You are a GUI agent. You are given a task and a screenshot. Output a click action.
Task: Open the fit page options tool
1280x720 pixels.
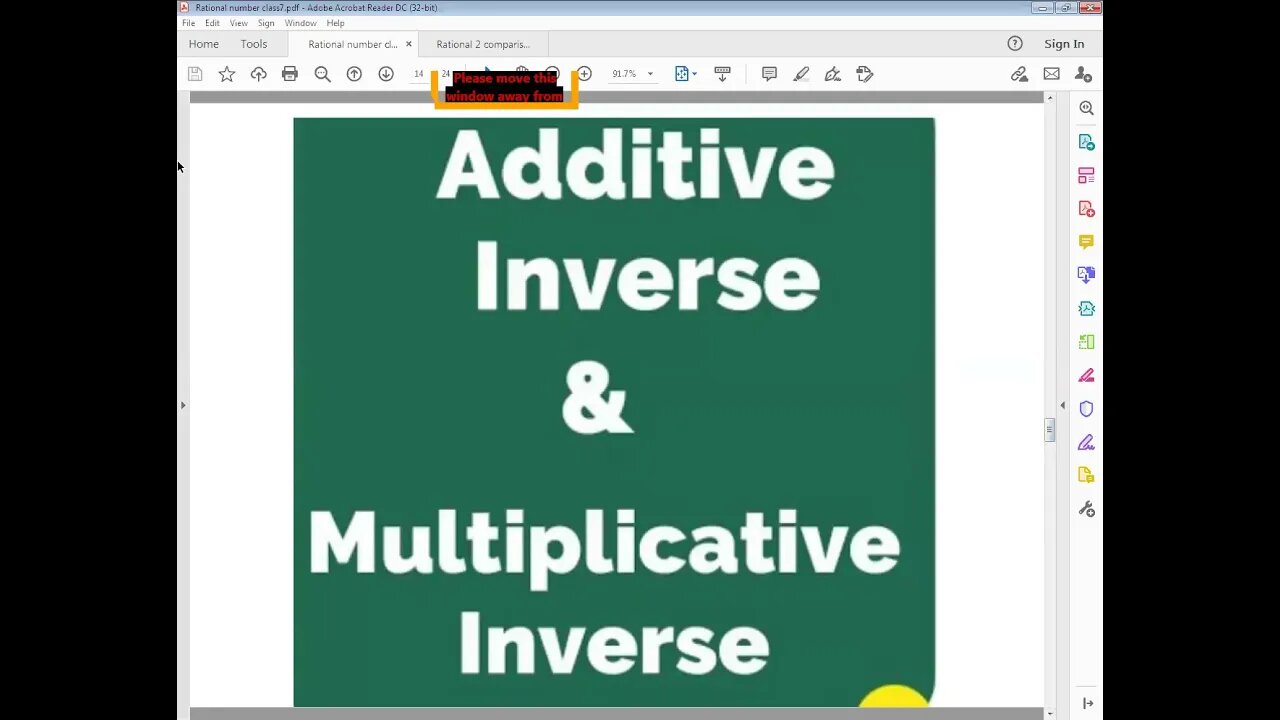pos(685,74)
